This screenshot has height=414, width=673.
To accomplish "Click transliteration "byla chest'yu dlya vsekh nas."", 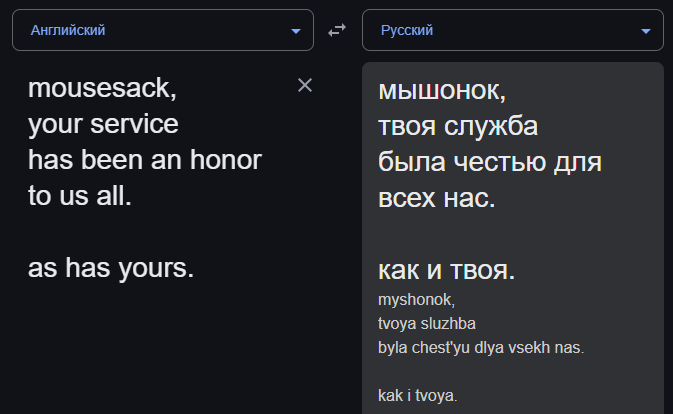I will pos(480,348).
